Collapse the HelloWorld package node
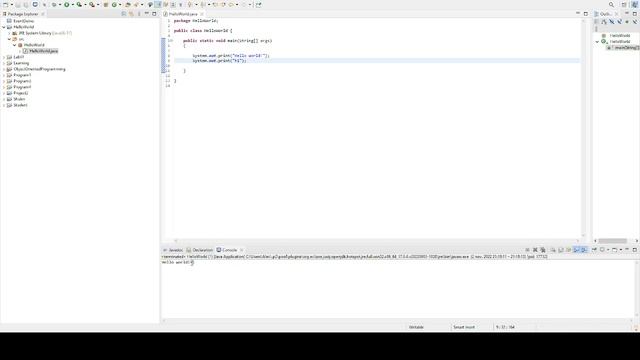 pos(15,45)
